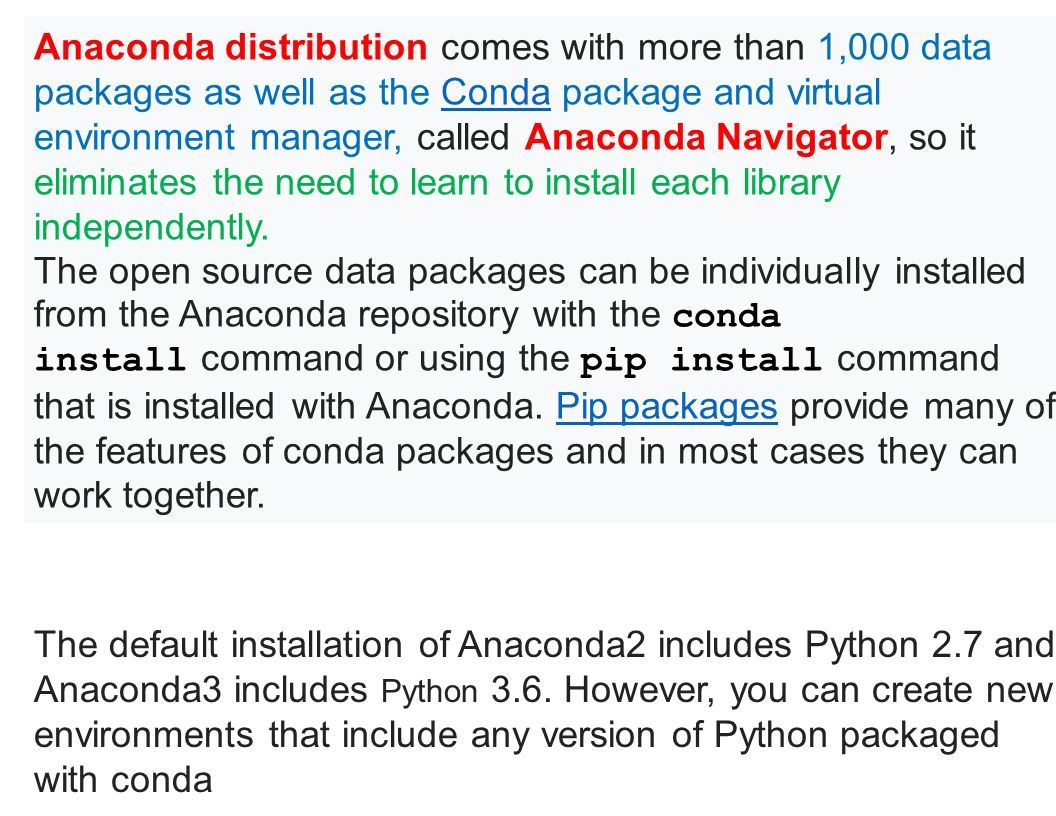Click the monospace 'conda' command word

[x=727, y=316]
